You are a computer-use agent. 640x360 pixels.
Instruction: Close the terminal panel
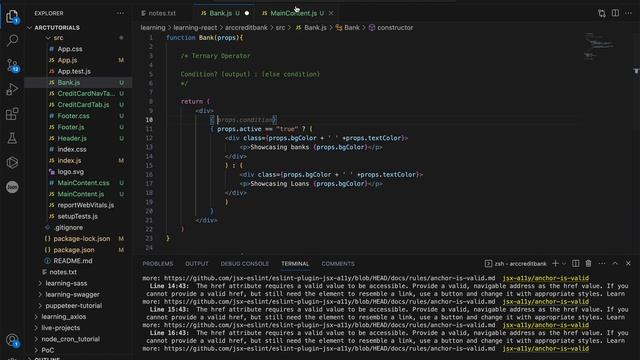pyautogui.click(x=629, y=264)
